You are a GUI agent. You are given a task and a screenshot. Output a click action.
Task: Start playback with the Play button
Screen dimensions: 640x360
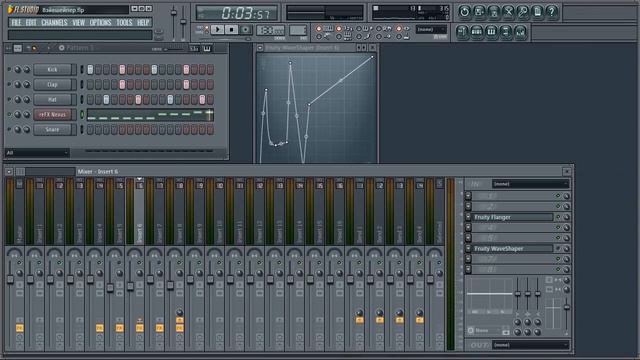point(218,29)
